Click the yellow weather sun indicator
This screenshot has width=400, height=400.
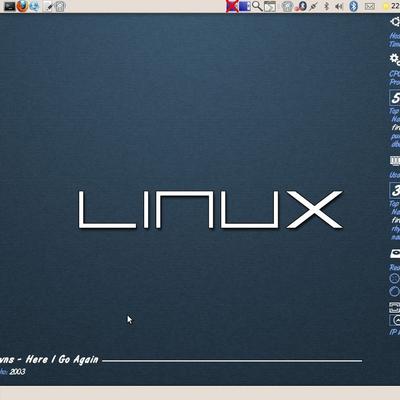(387, 6)
